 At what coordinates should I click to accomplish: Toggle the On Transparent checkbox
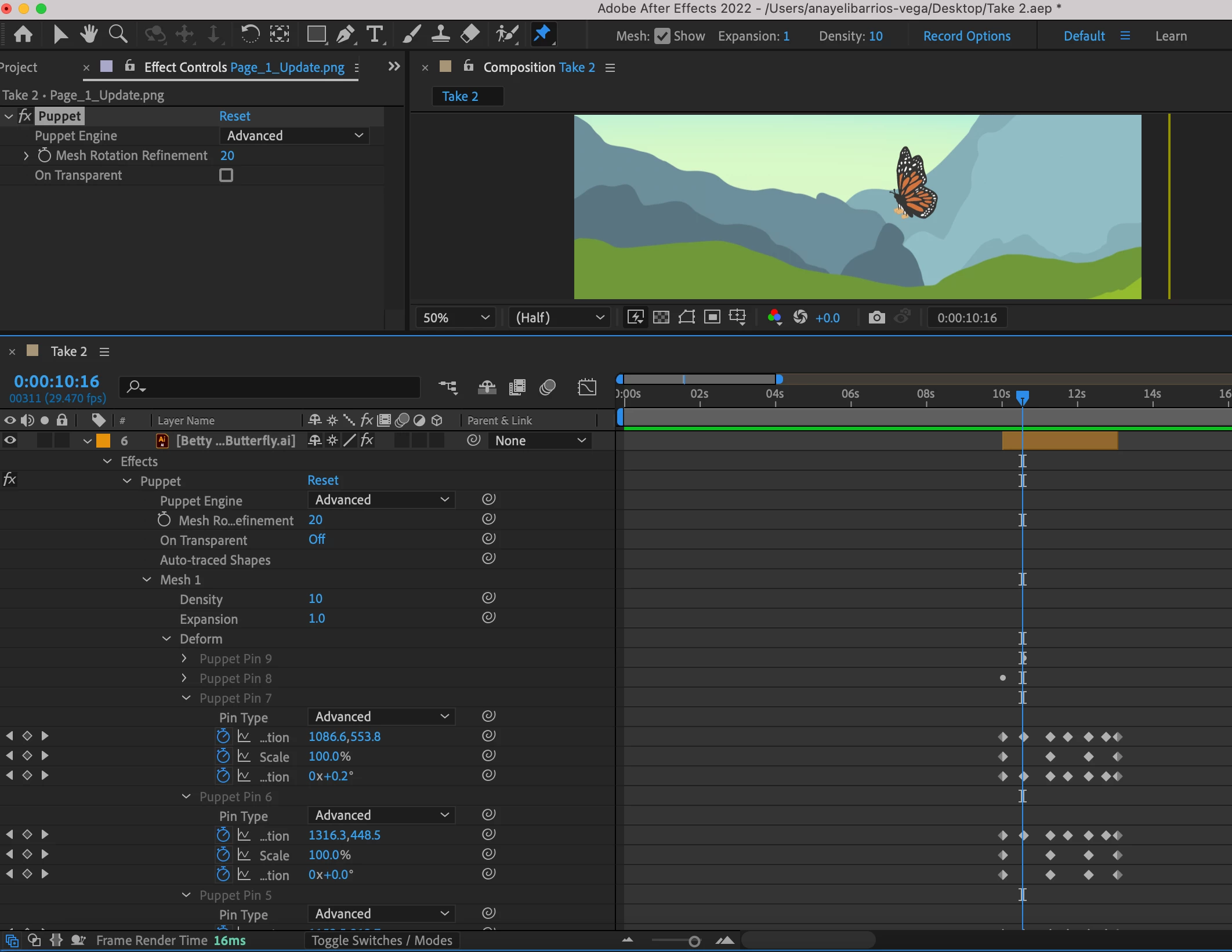[x=226, y=175]
